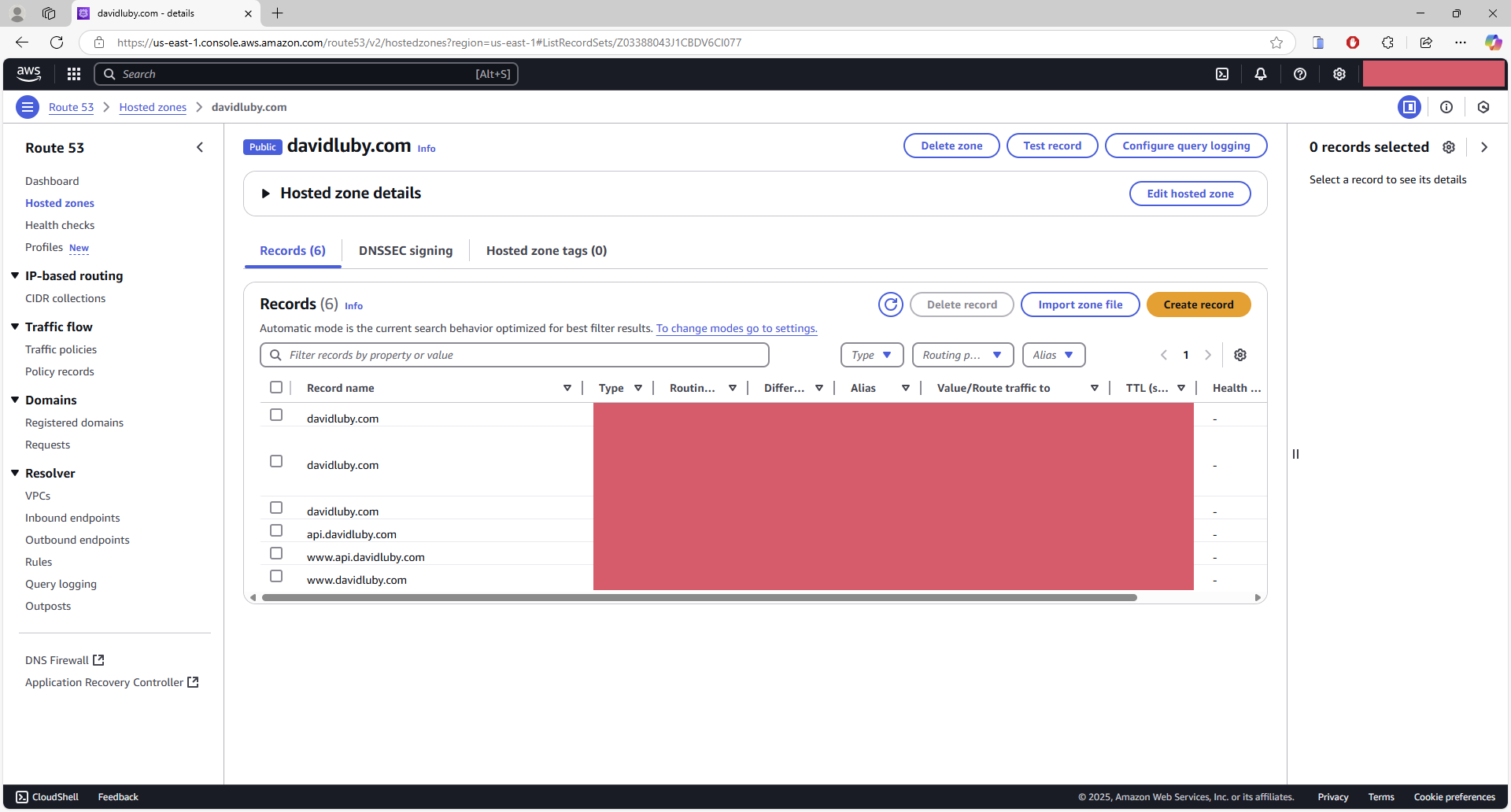Refresh the records list
Screen dimensions: 1511x812
click(x=891, y=304)
